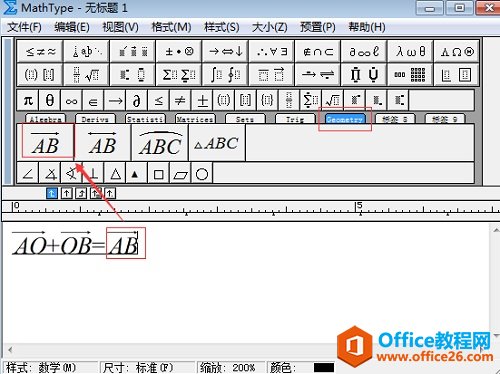Open the boxes templates palette
500x374 pixels.
pos(457,74)
